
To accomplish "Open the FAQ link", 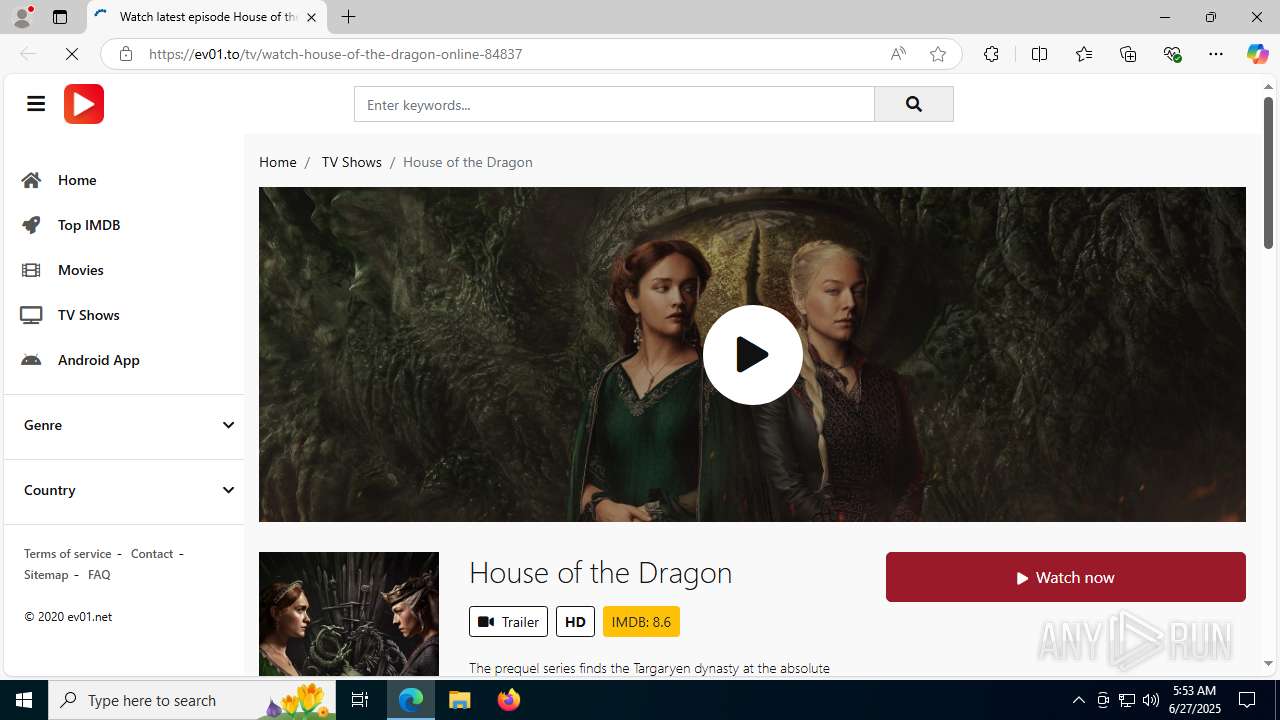I will tap(99, 574).
